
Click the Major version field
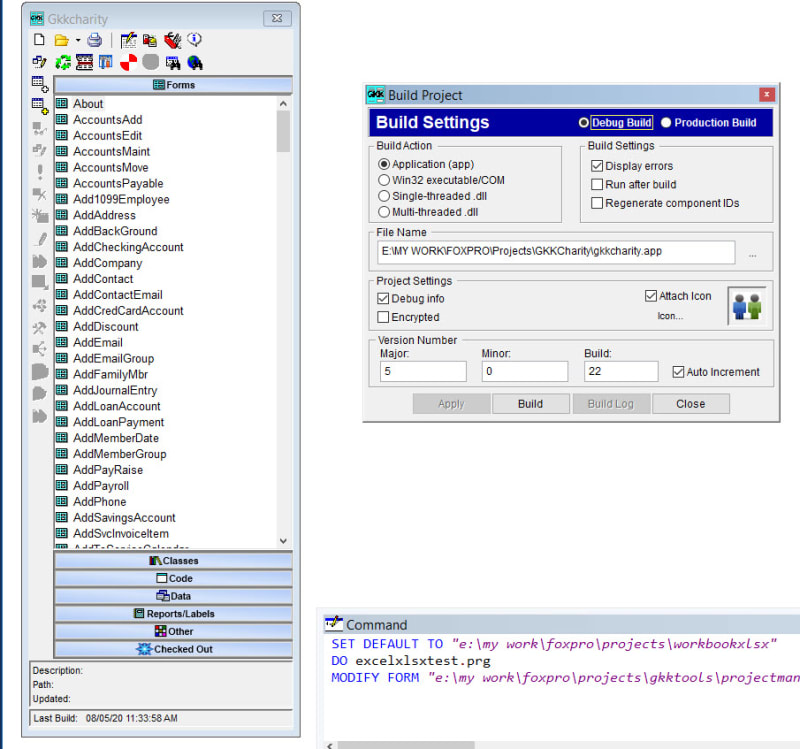pyautogui.click(x=423, y=371)
